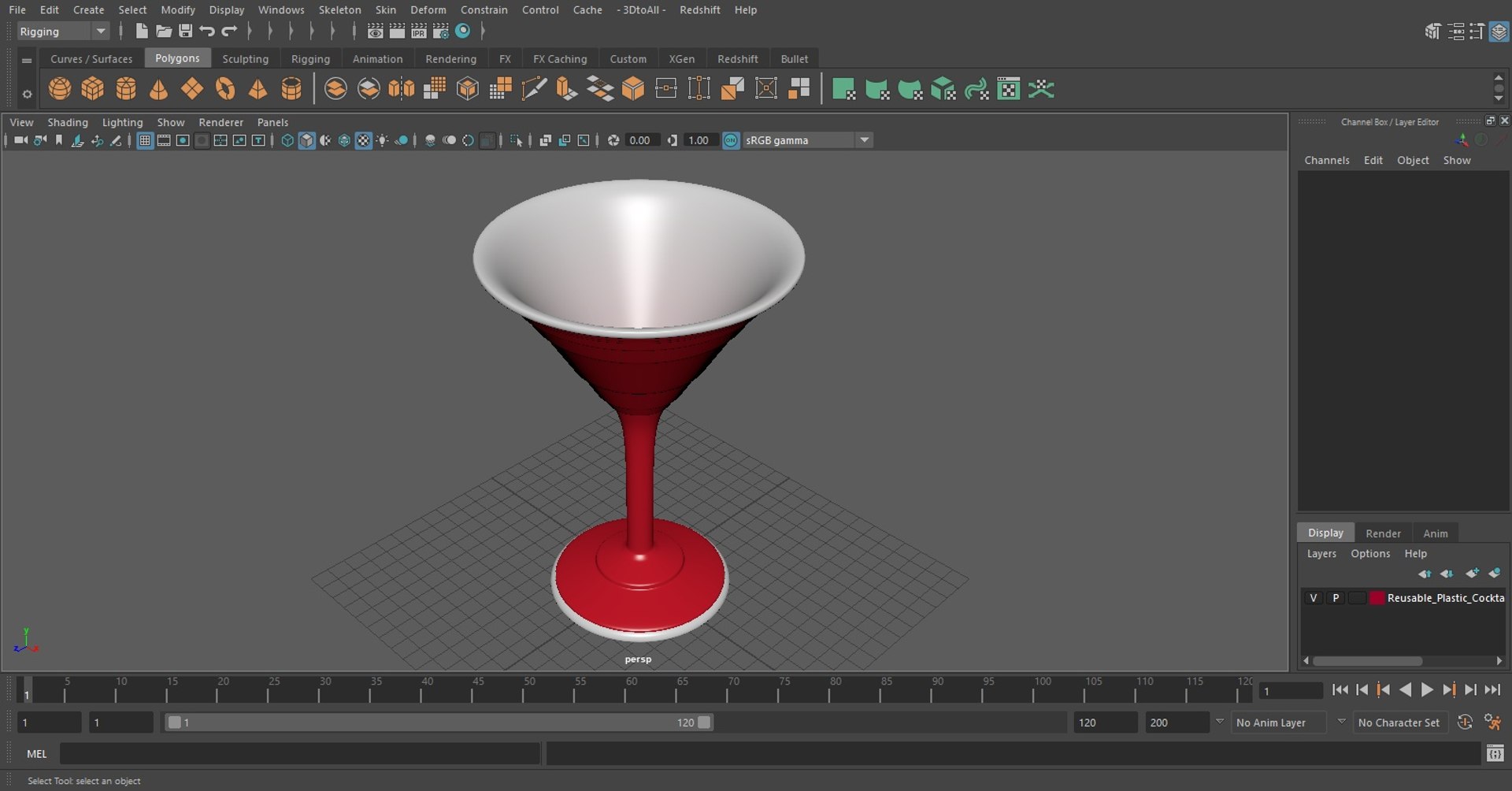
Task: Click the Open Scene folder icon
Action: click(164, 31)
